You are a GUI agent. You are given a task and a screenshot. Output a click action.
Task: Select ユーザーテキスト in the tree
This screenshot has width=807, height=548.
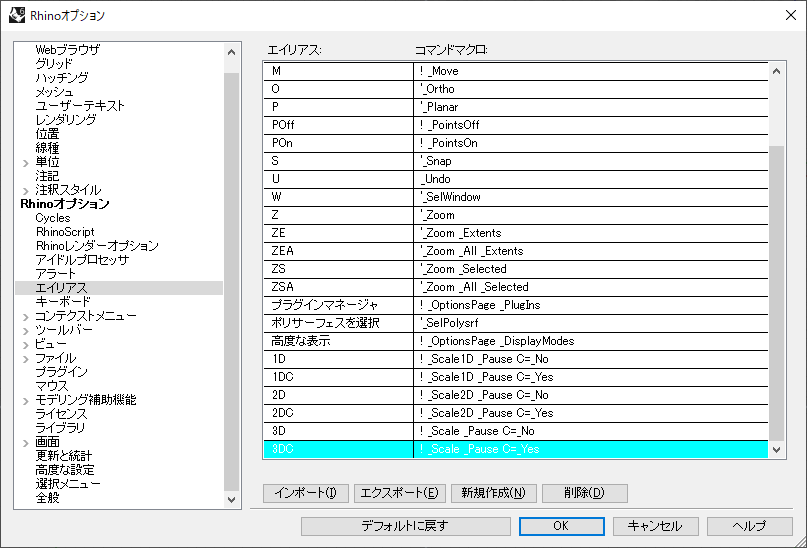(80, 105)
